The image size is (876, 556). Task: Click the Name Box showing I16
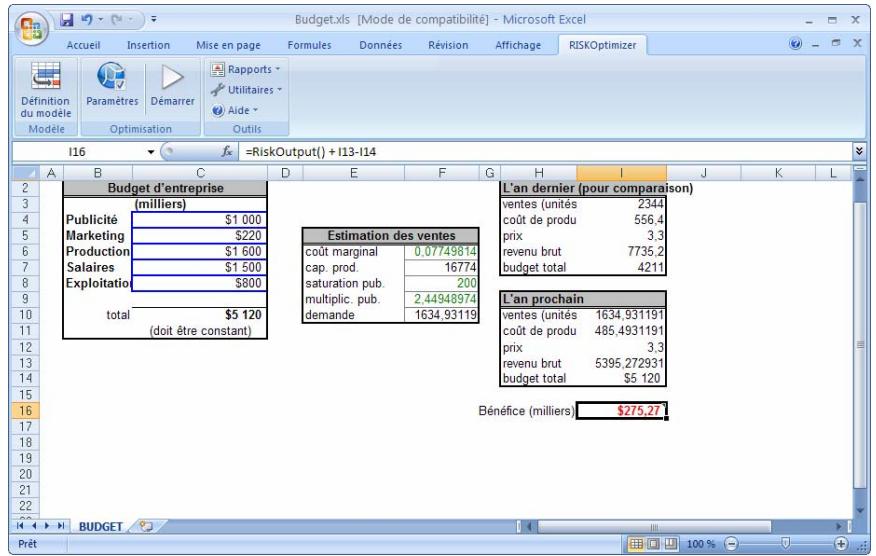[x=78, y=152]
